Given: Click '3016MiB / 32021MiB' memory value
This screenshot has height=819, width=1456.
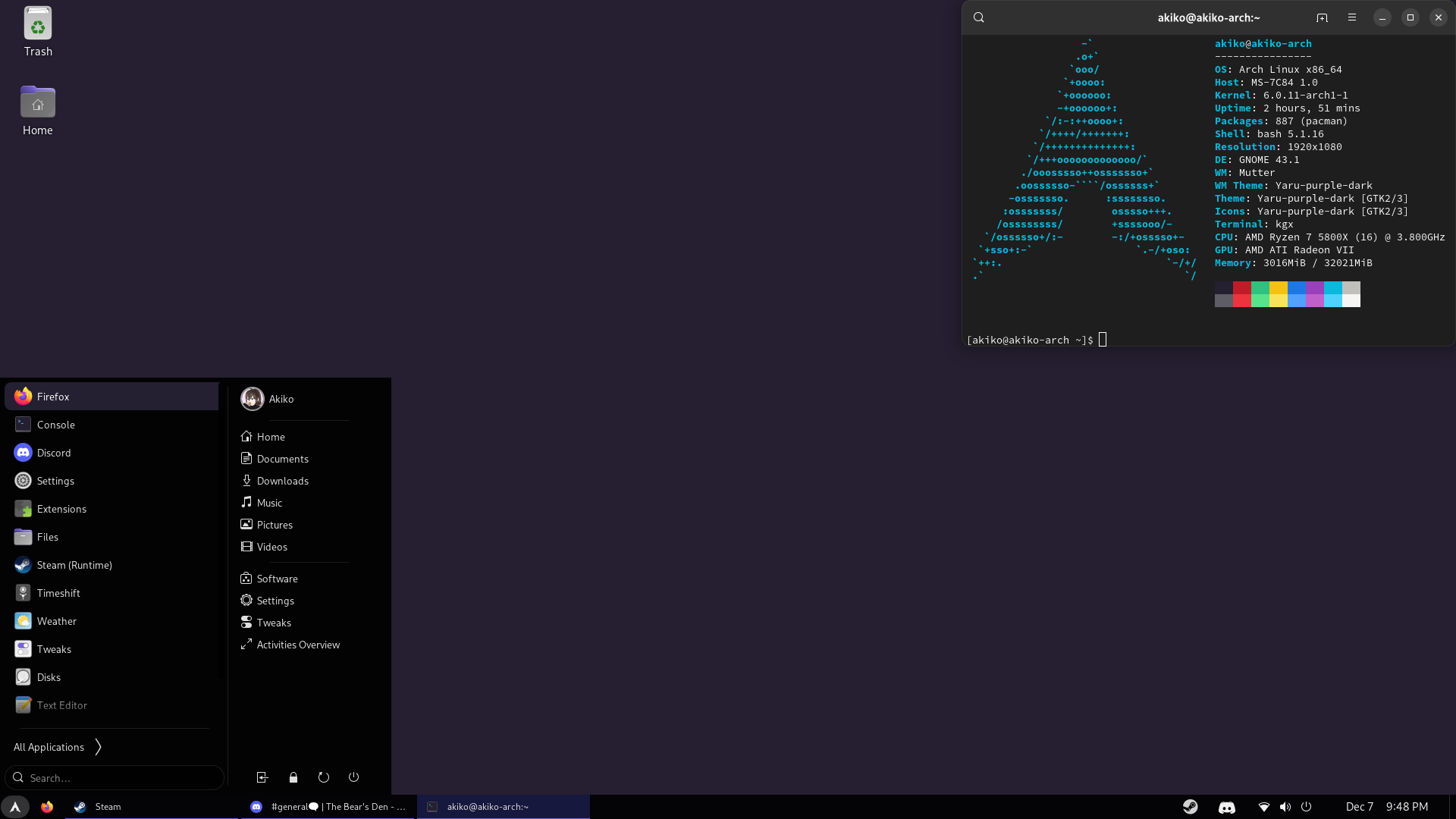Looking at the screenshot, I should pos(1318,263).
